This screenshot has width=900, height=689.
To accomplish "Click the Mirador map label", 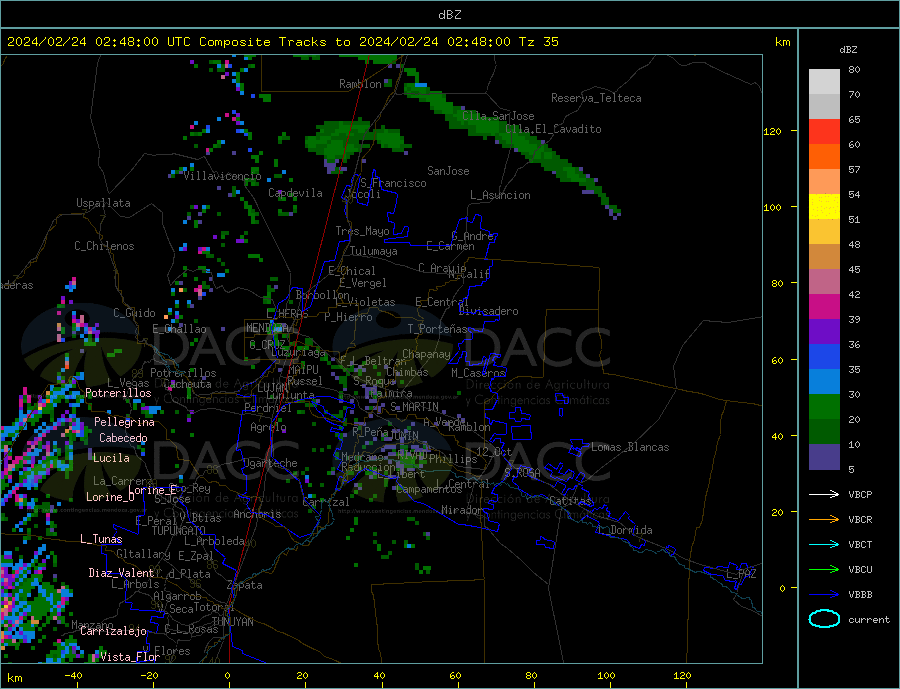I will (x=463, y=510).
